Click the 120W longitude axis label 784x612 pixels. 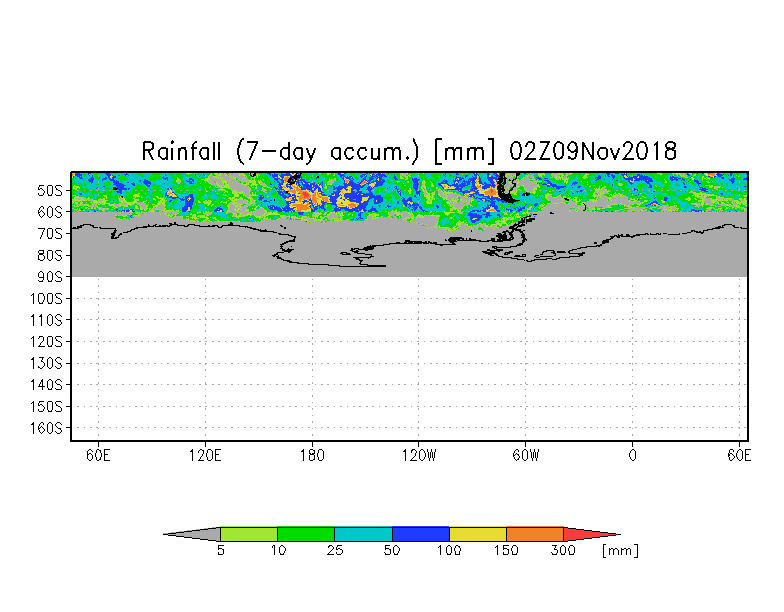419,456
